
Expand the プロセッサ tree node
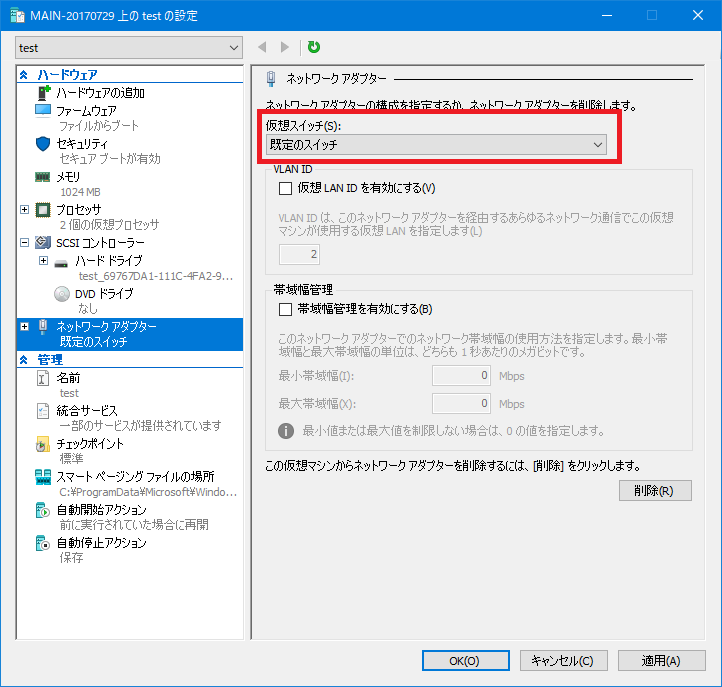pyautogui.click(x=25, y=210)
